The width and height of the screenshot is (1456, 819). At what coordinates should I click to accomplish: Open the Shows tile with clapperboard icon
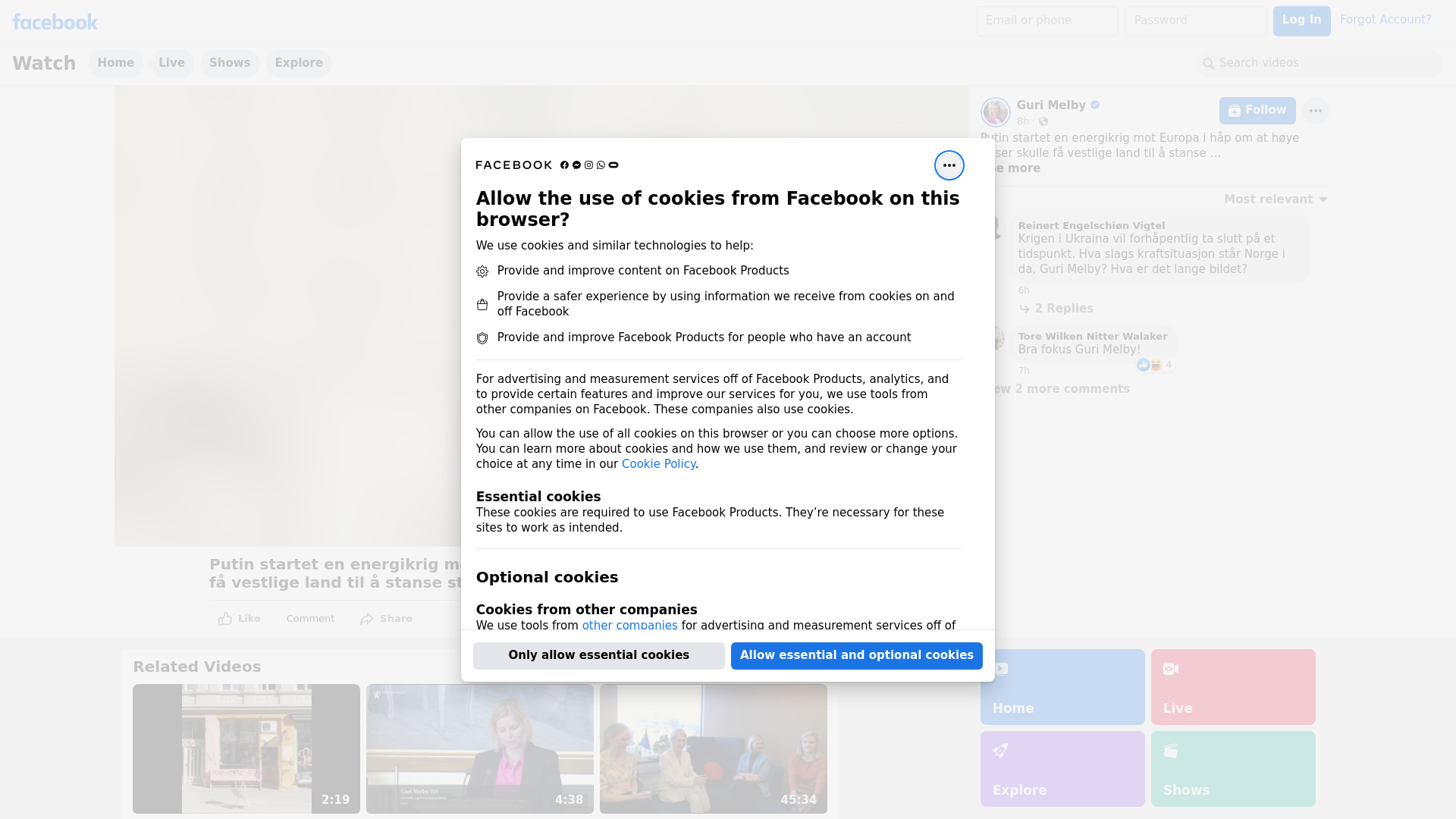coord(1232,768)
